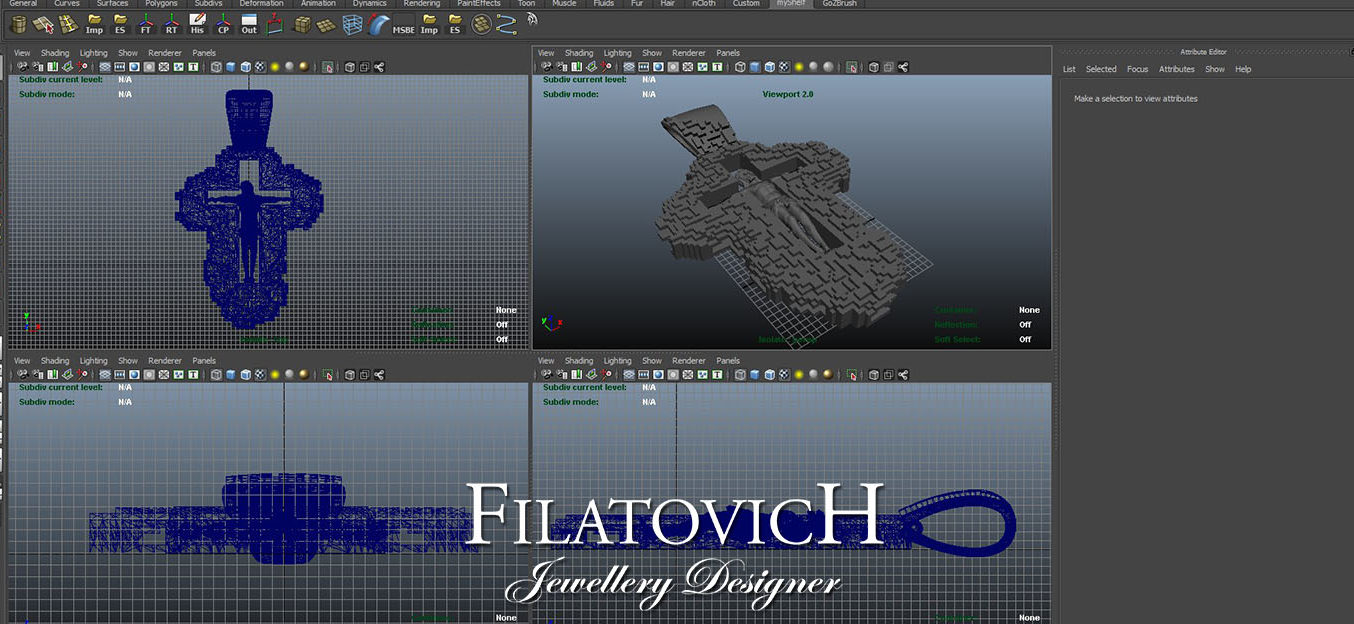Click the RT shelf button
Screen dimensions: 1354x624
171,24
